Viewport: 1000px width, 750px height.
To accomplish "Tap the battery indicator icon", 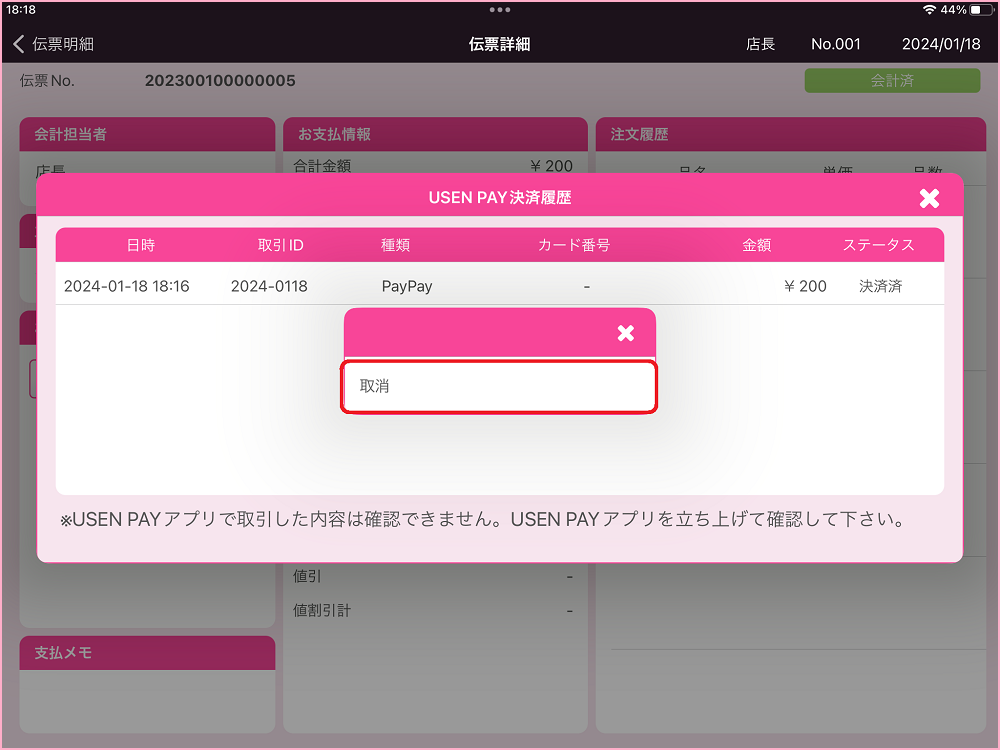I will (x=980, y=9).
